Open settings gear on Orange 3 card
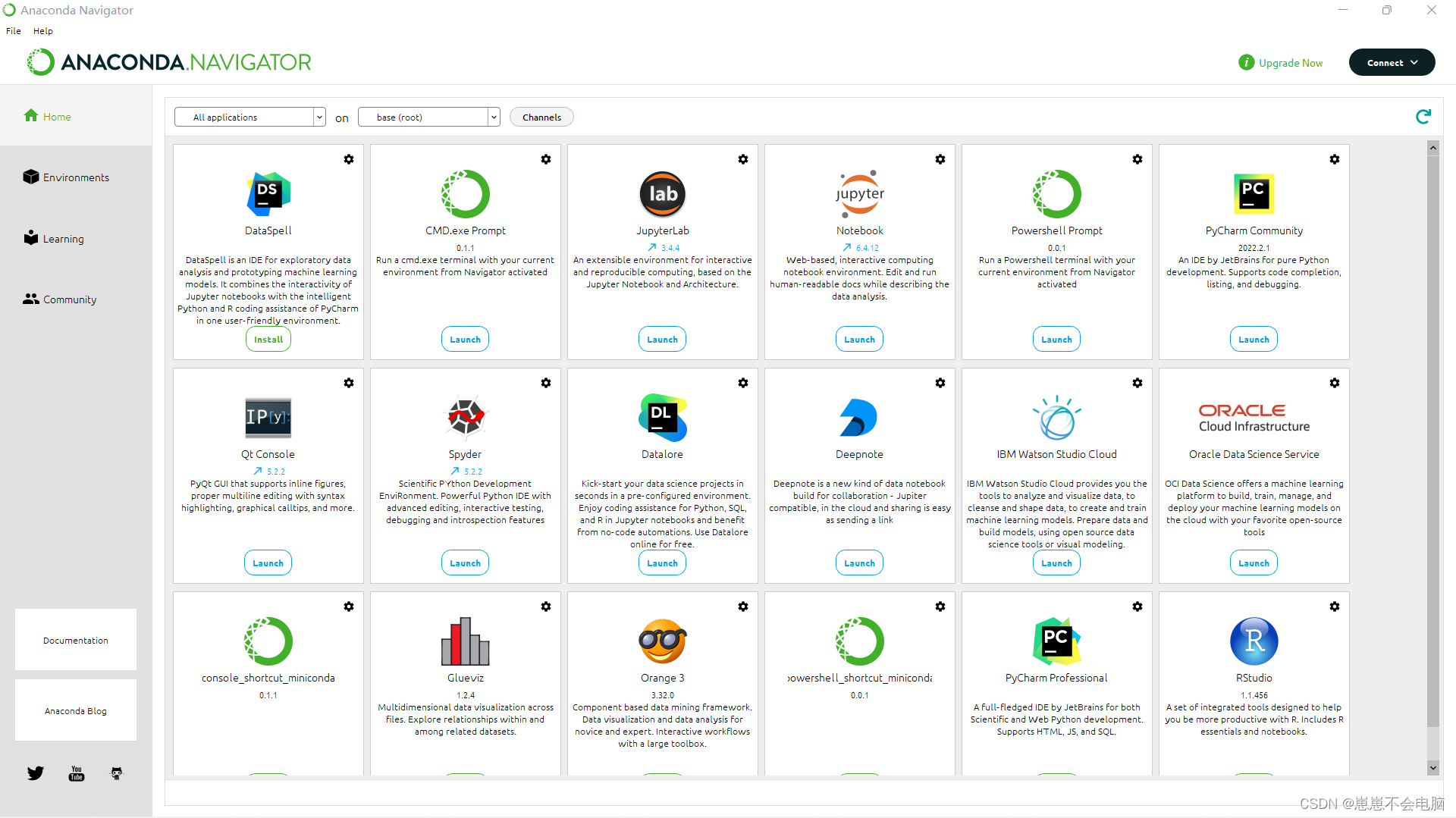Viewport: 1456px width, 818px height. (x=743, y=606)
